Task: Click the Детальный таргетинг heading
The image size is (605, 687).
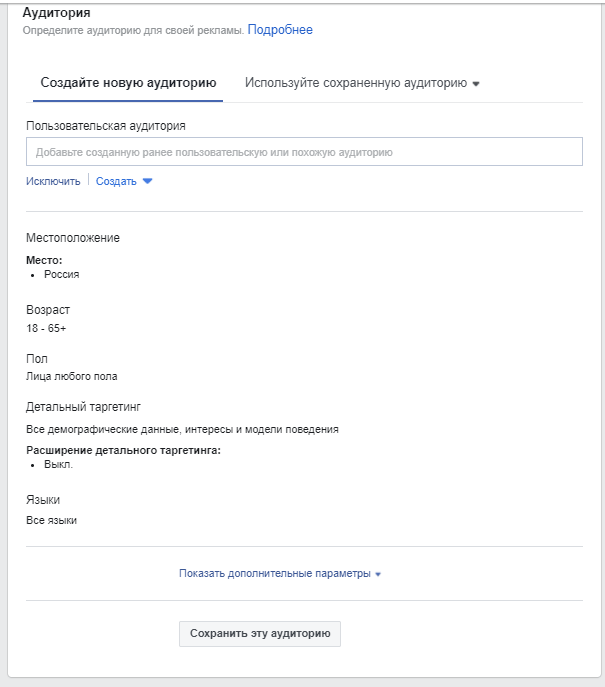Action: [x=84, y=407]
